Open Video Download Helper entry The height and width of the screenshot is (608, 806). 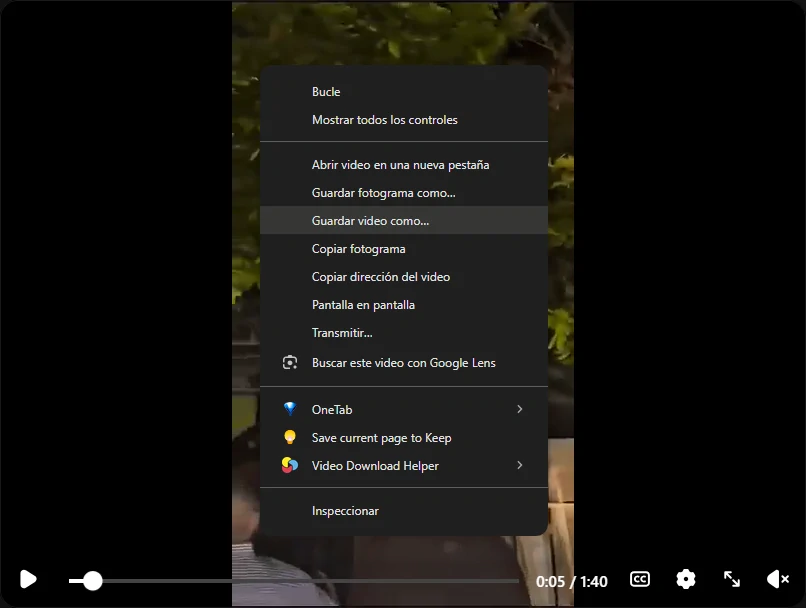pos(404,466)
